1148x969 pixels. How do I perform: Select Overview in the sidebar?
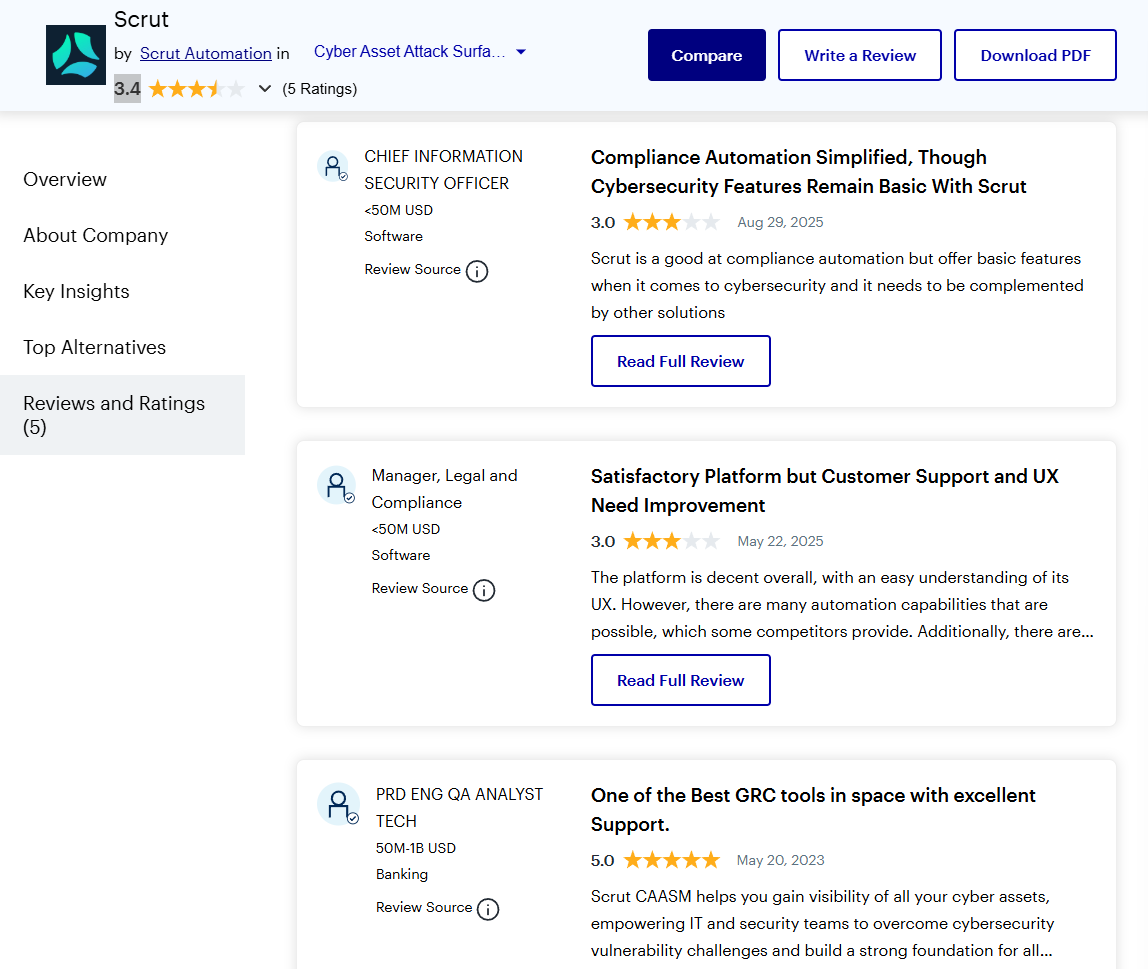64,180
